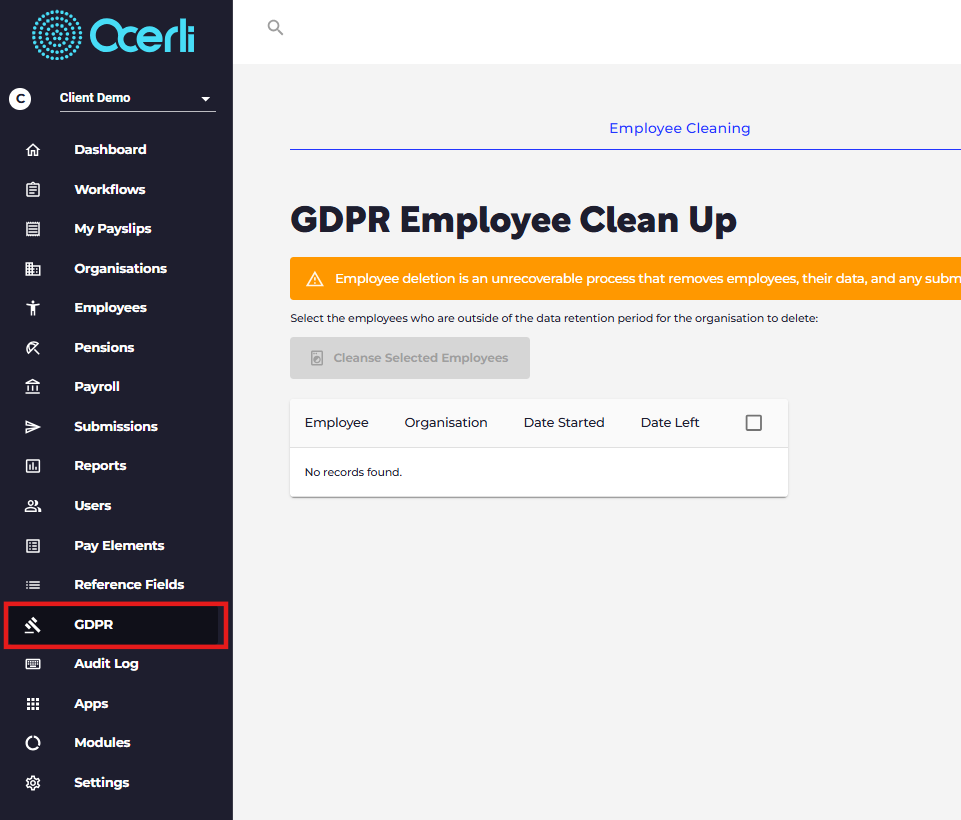Sort by the Employee column header
The width and height of the screenshot is (961, 820).
pyautogui.click(x=336, y=423)
